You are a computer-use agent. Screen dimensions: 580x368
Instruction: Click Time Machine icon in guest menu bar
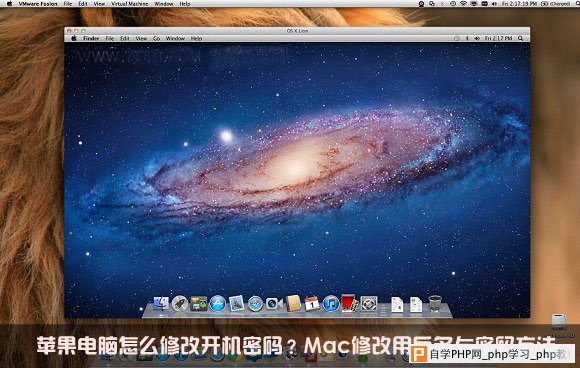click(457, 38)
